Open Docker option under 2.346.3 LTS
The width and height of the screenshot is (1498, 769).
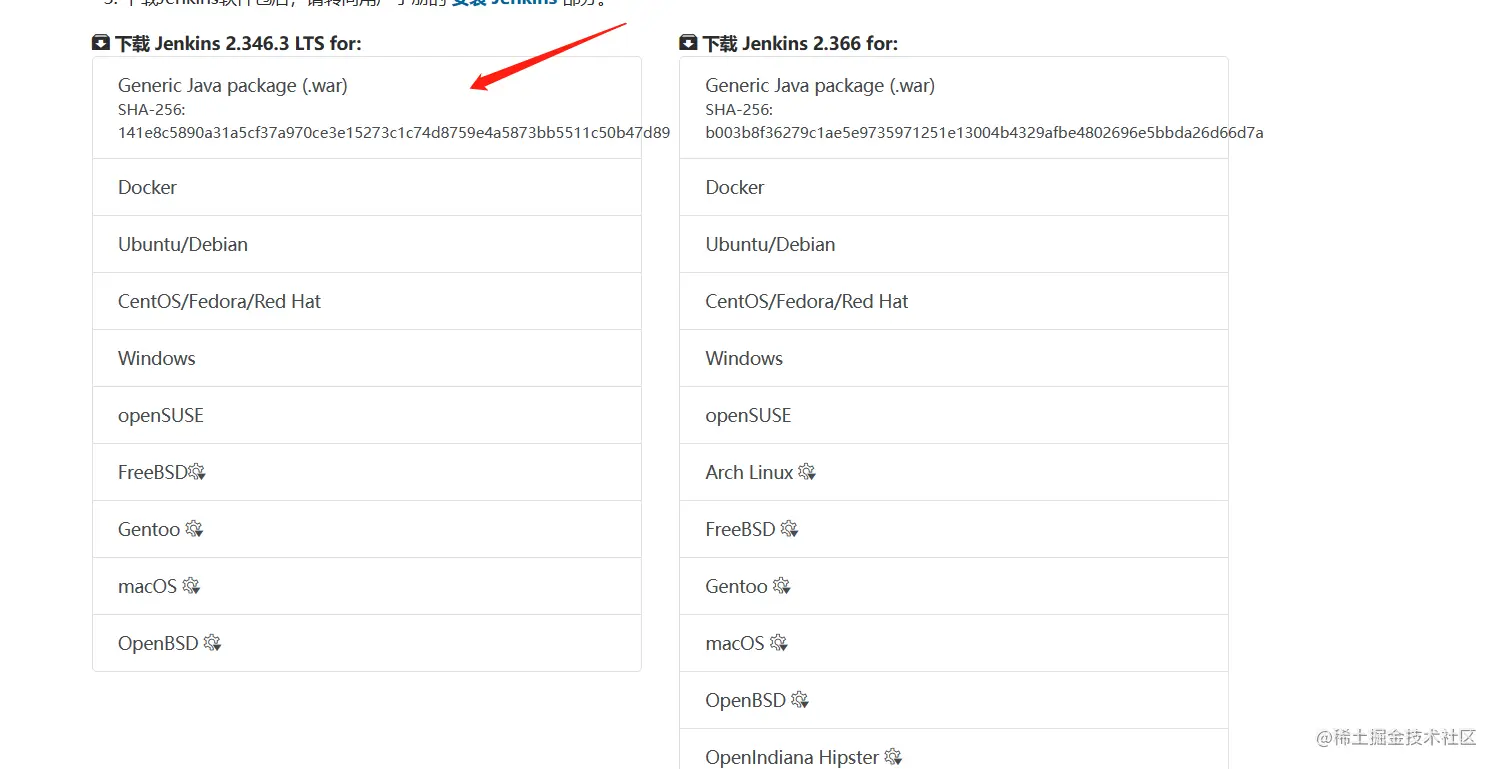tap(367, 187)
